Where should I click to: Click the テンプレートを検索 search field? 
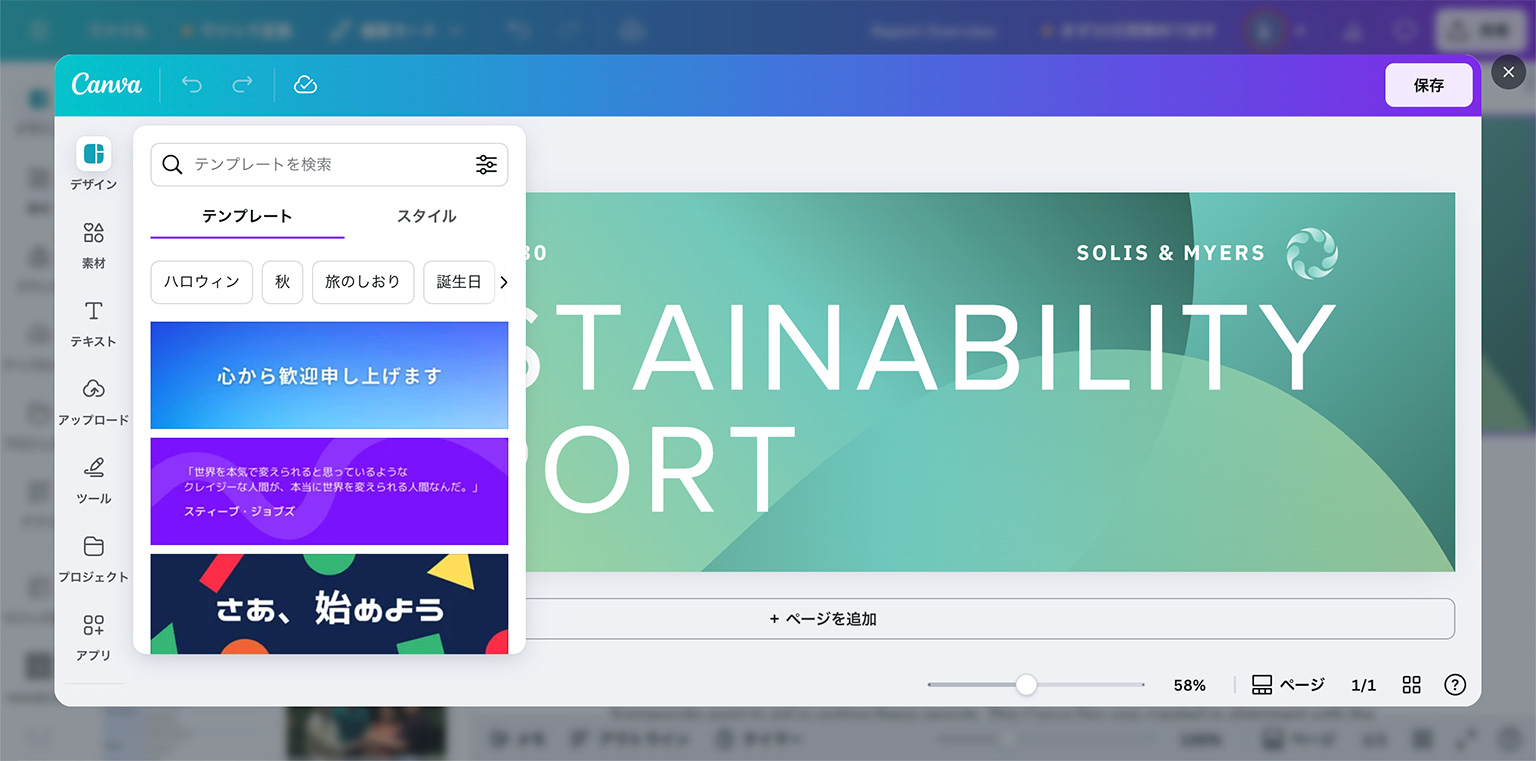(x=320, y=165)
